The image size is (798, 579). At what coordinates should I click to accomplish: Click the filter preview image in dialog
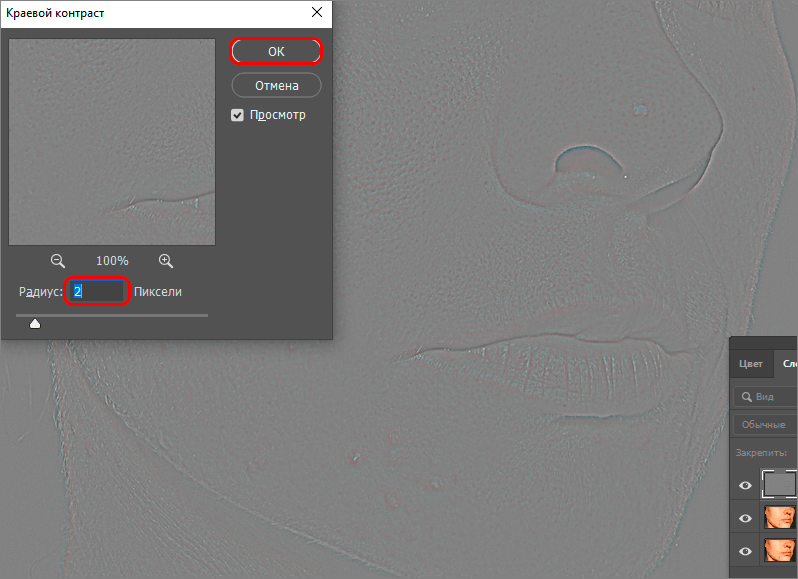[x=112, y=142]
